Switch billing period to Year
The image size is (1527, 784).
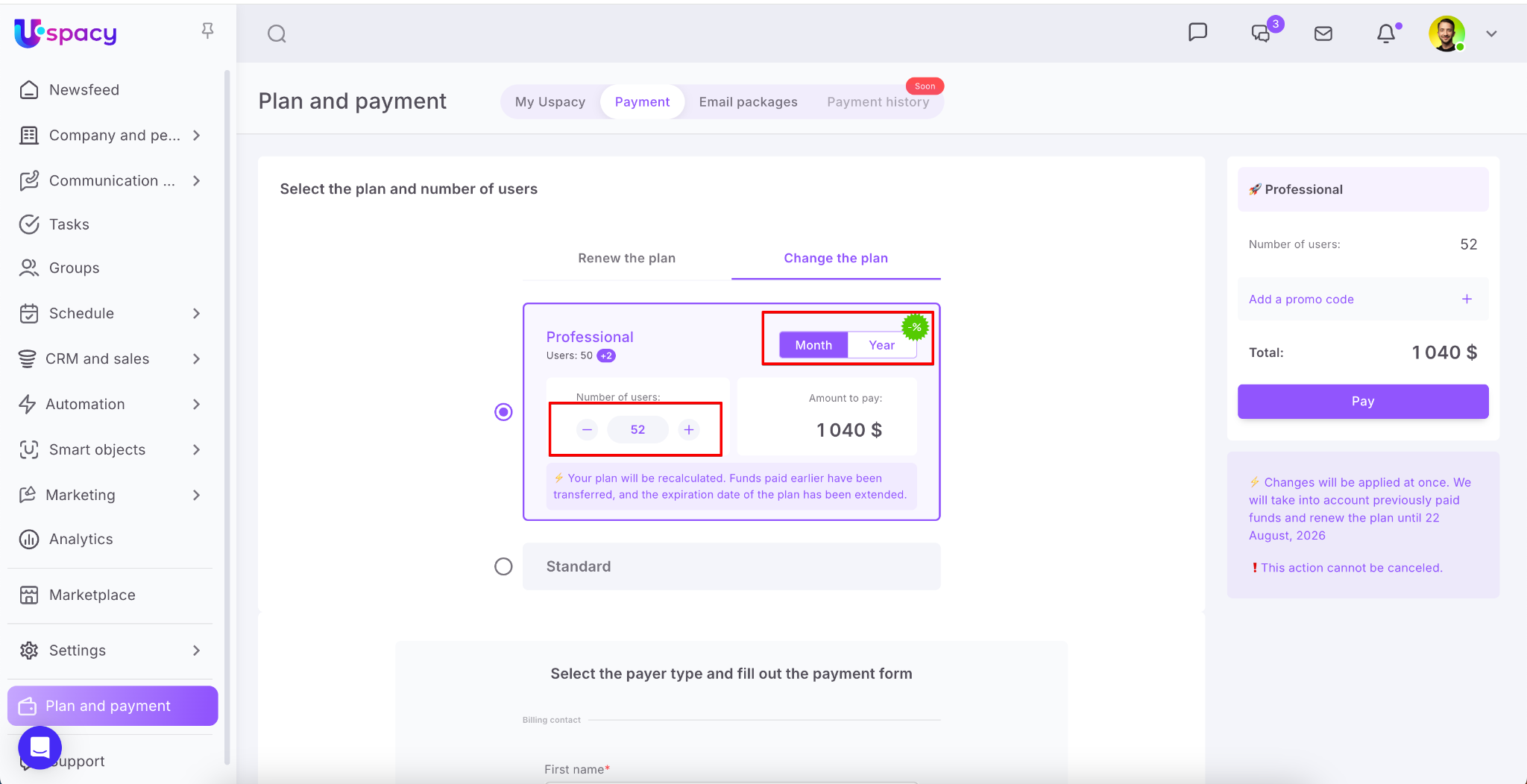click(x=881, y=345)
